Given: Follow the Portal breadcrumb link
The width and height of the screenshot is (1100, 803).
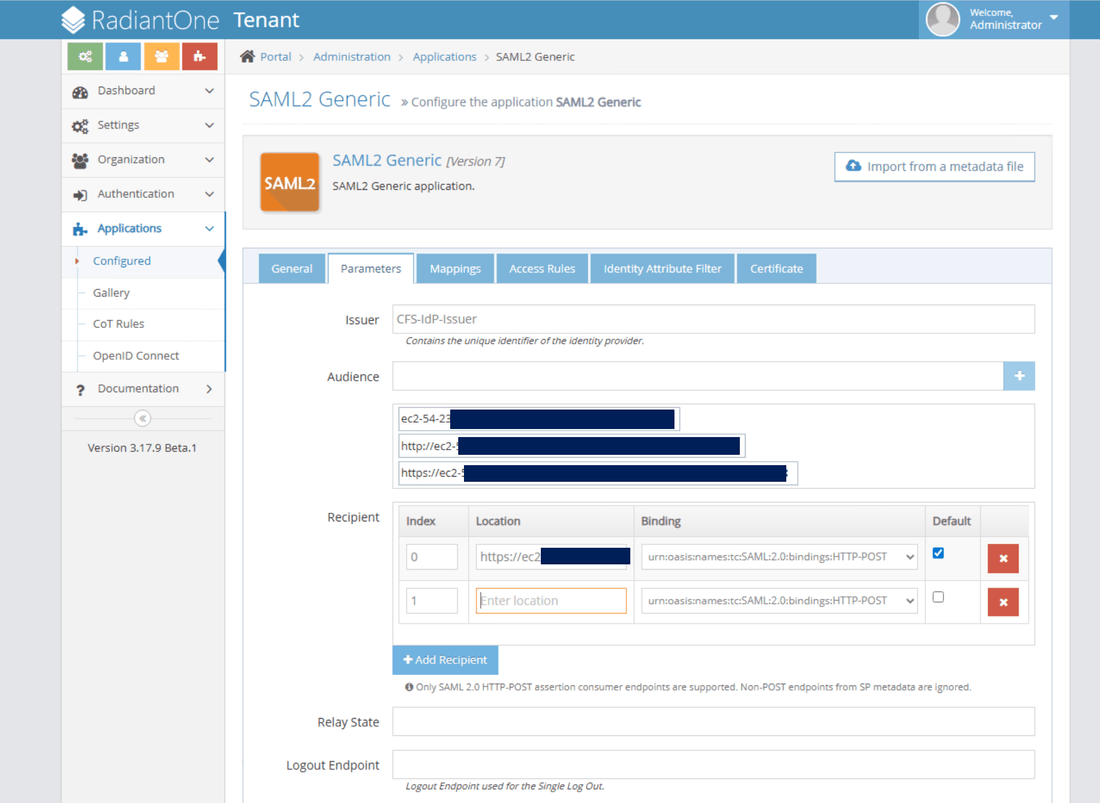Looking at the screenshot, I should pos(276,57).
